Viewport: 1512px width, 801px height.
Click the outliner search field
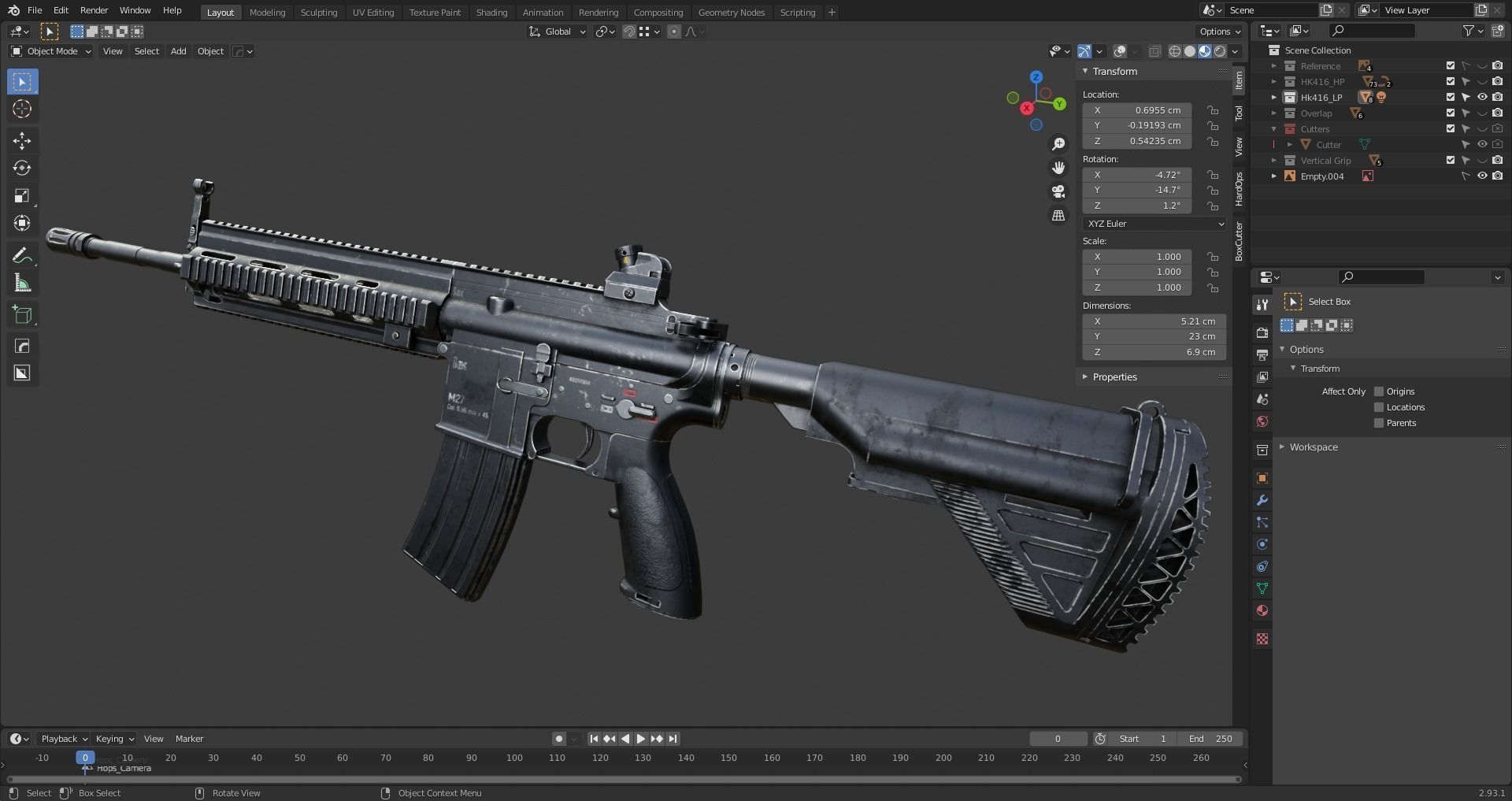(1371, 31)
